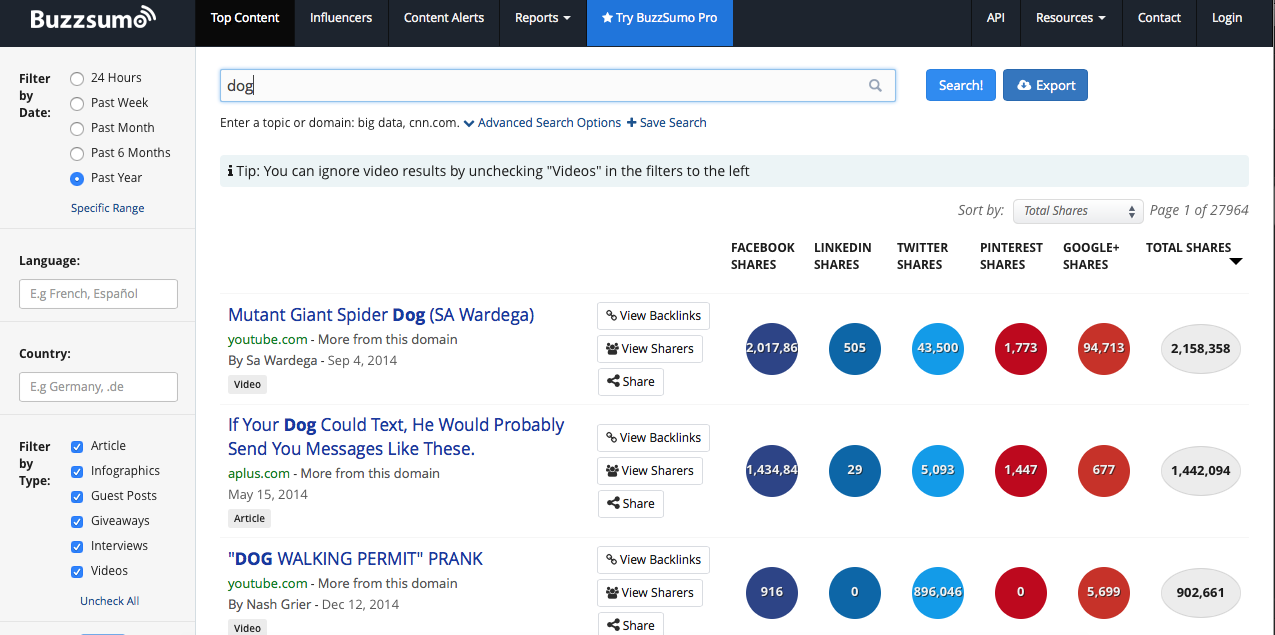Image resolution: width=1275 pixels, height=635 pixels.
Task: Uncheck the Videos type checkbox
Action: (77, 572)
